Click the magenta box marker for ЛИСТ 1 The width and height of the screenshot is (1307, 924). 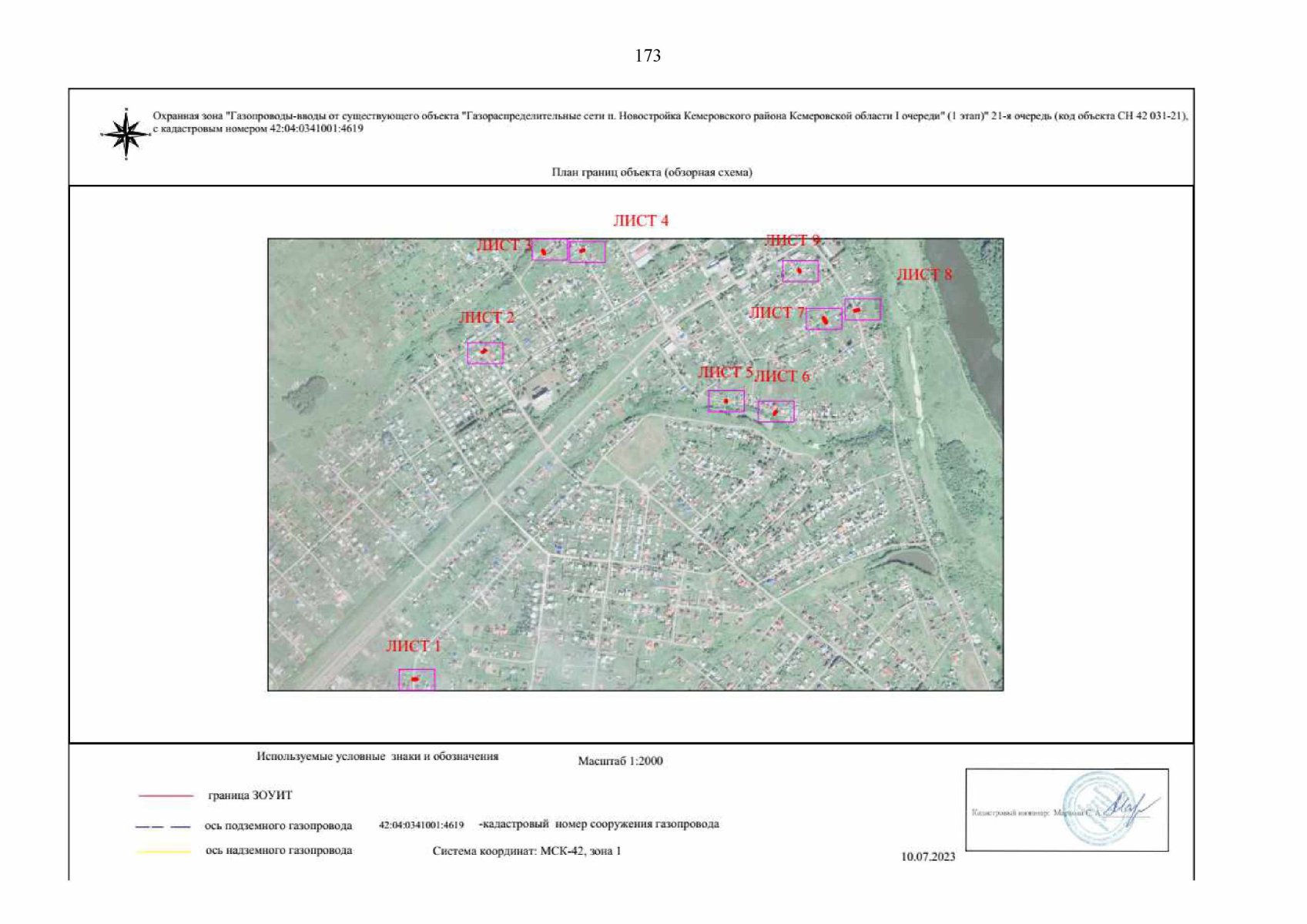(x=417, y=679)
